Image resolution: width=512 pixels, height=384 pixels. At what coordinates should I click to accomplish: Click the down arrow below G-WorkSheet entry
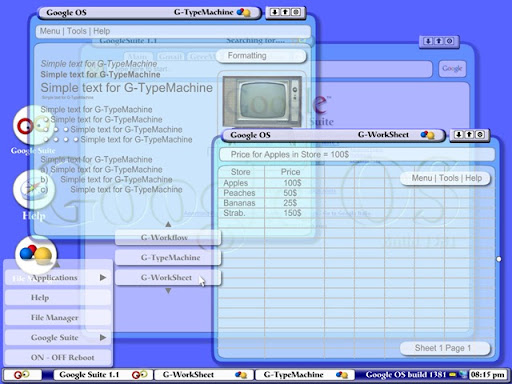pos(168,291)
